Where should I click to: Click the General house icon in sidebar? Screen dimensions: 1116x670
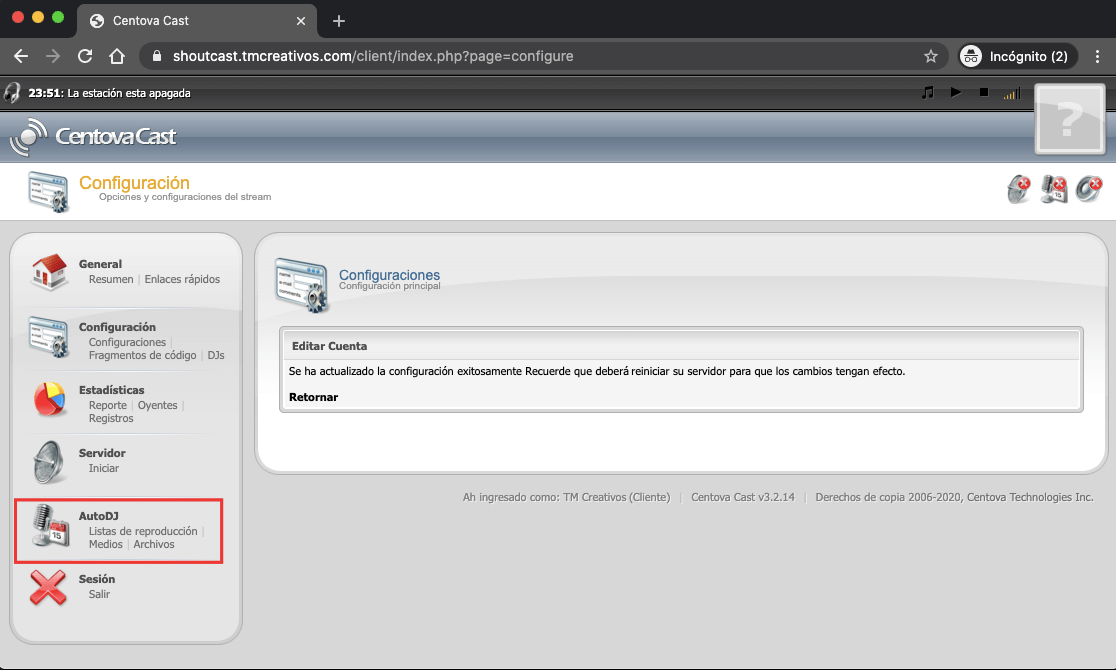coord(48,271)
